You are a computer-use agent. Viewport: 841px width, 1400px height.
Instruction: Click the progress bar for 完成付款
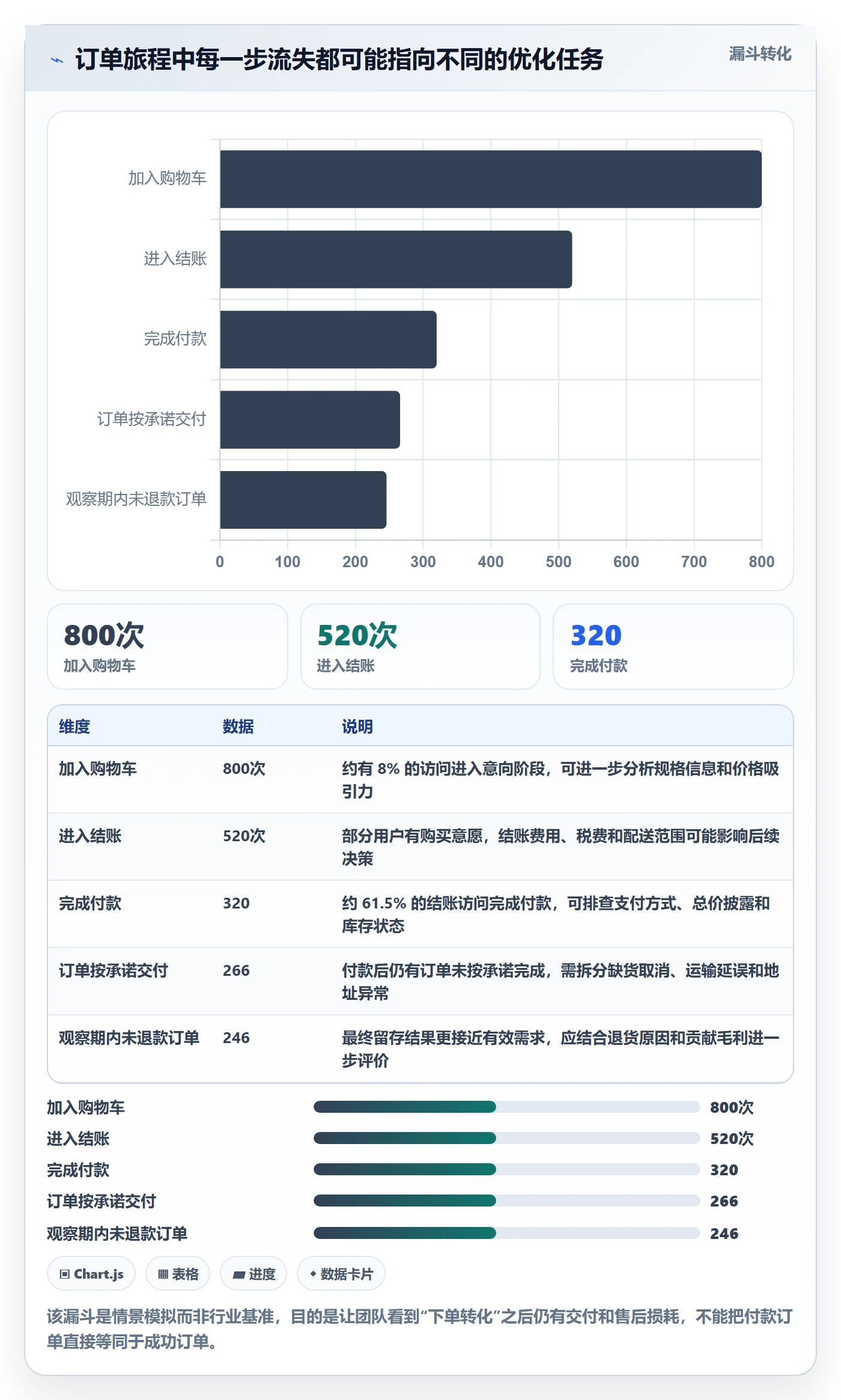(507, 1169)
